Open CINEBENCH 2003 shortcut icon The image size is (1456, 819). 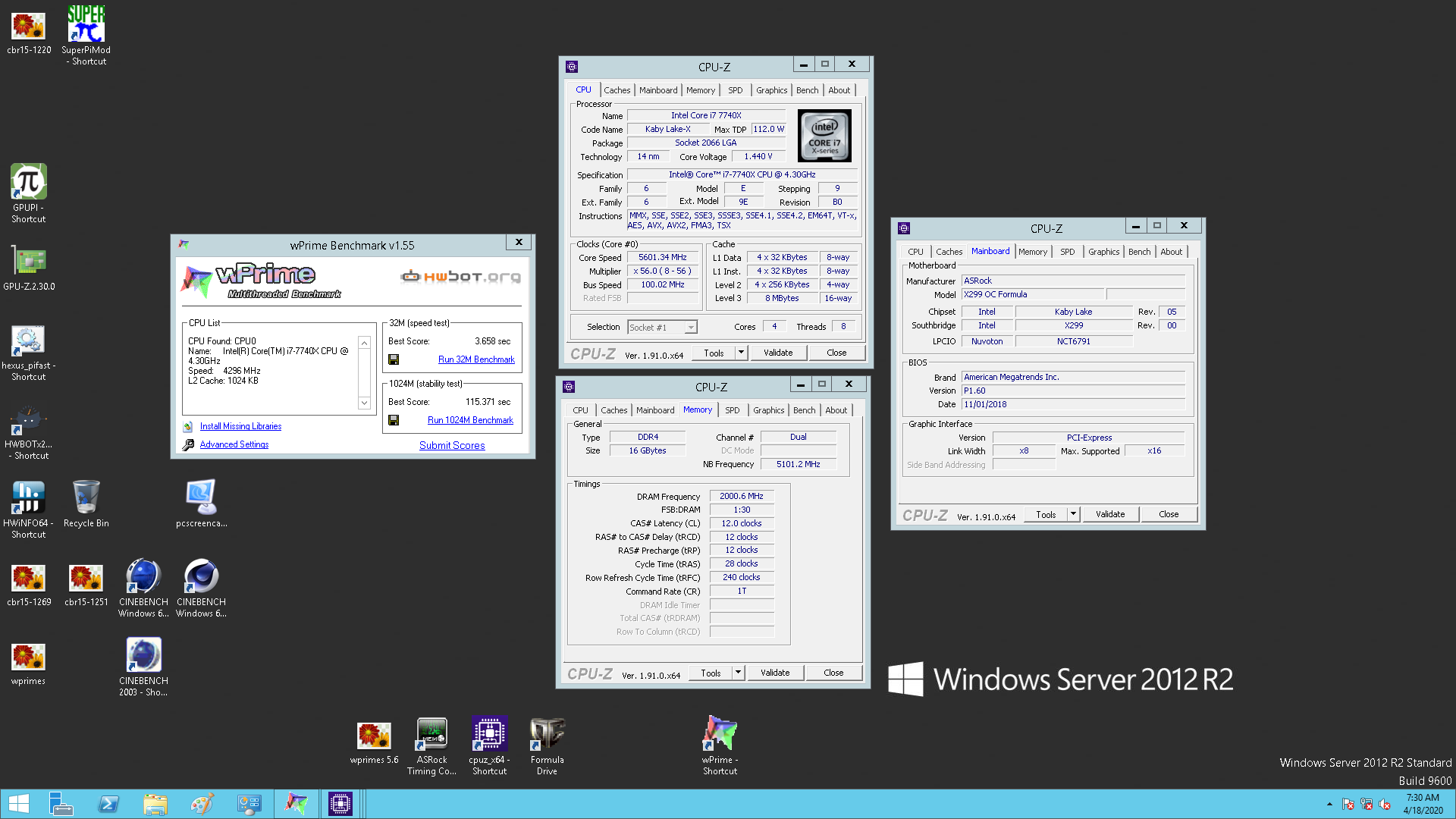[143, 667]
